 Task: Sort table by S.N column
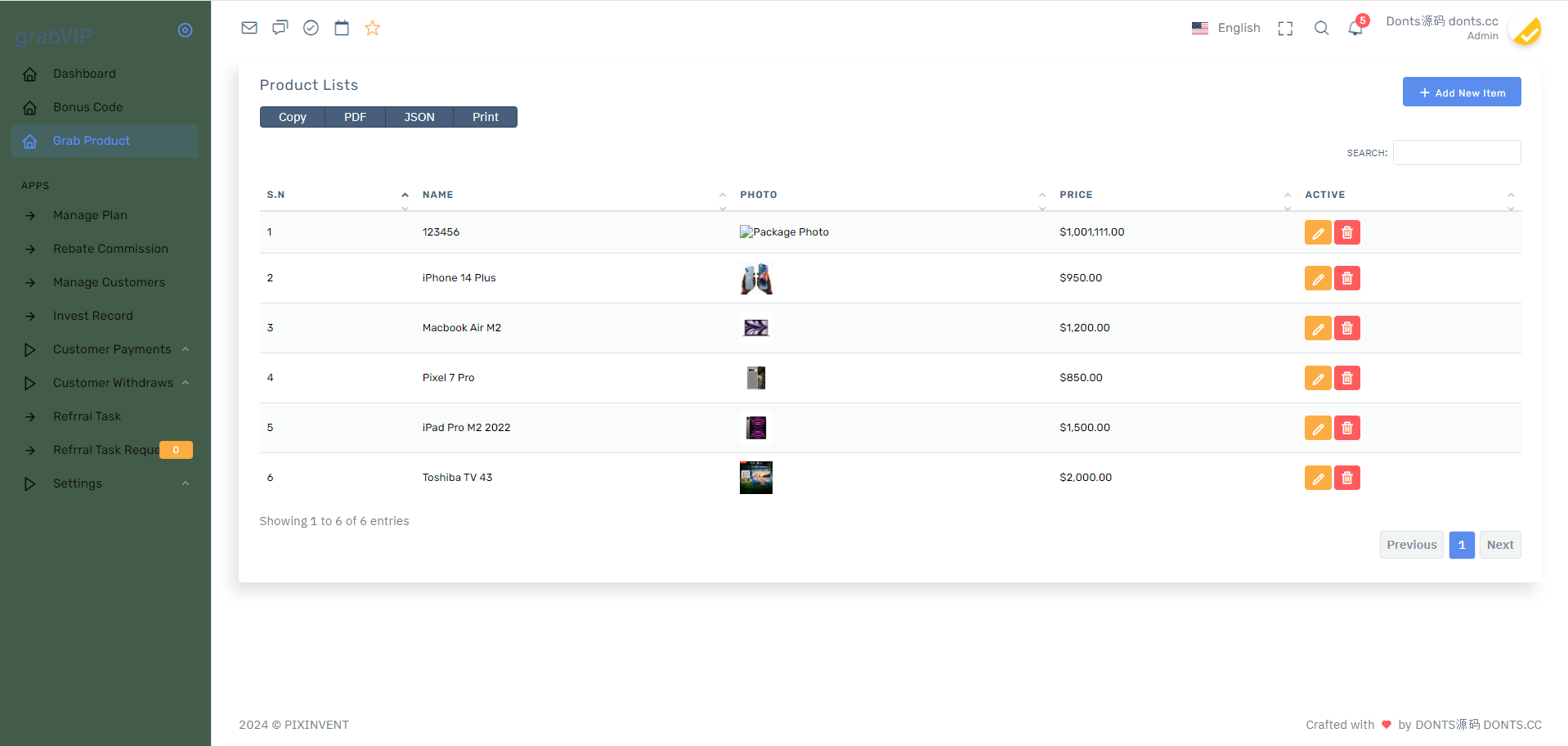point(337,195)
